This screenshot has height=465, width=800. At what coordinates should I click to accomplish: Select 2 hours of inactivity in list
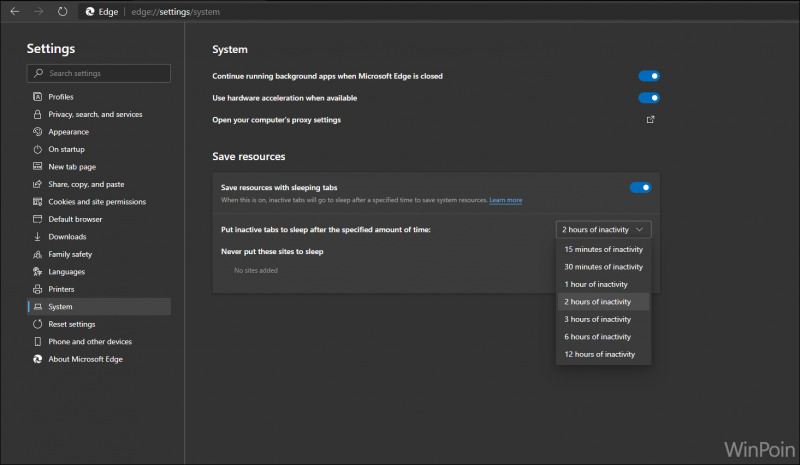click(604, 302)
